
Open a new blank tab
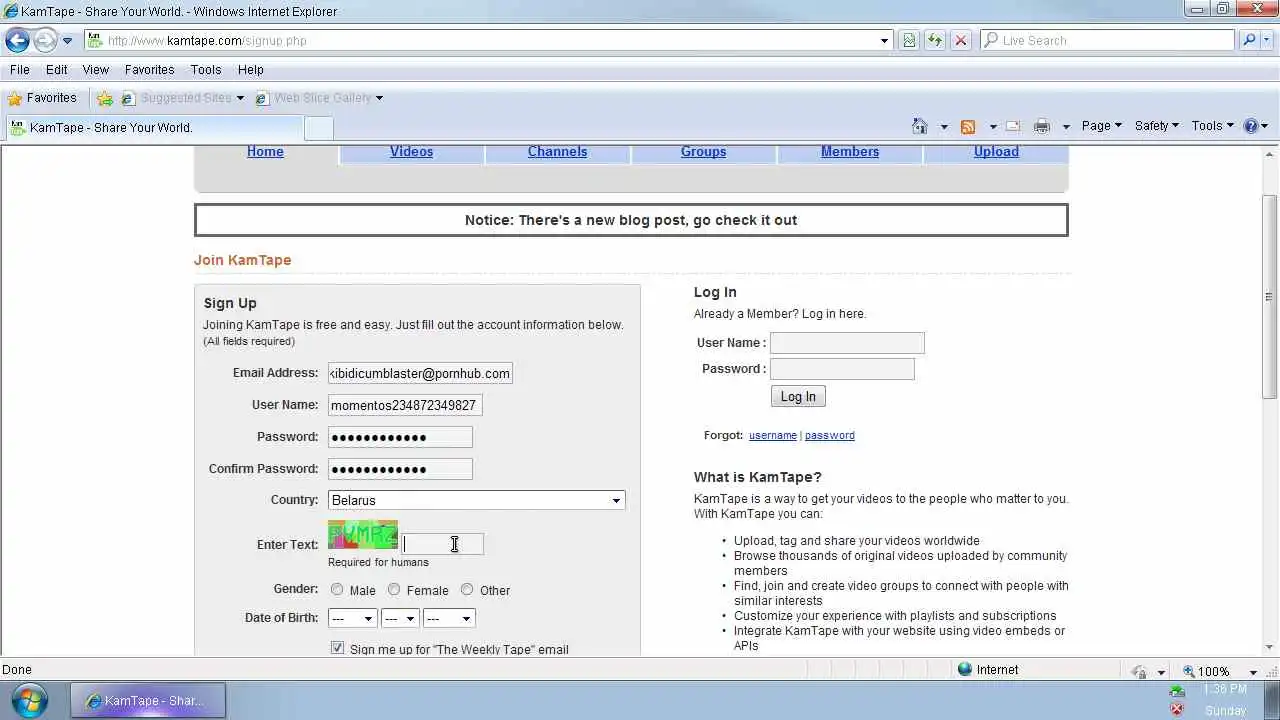click(x=318, y=128)
